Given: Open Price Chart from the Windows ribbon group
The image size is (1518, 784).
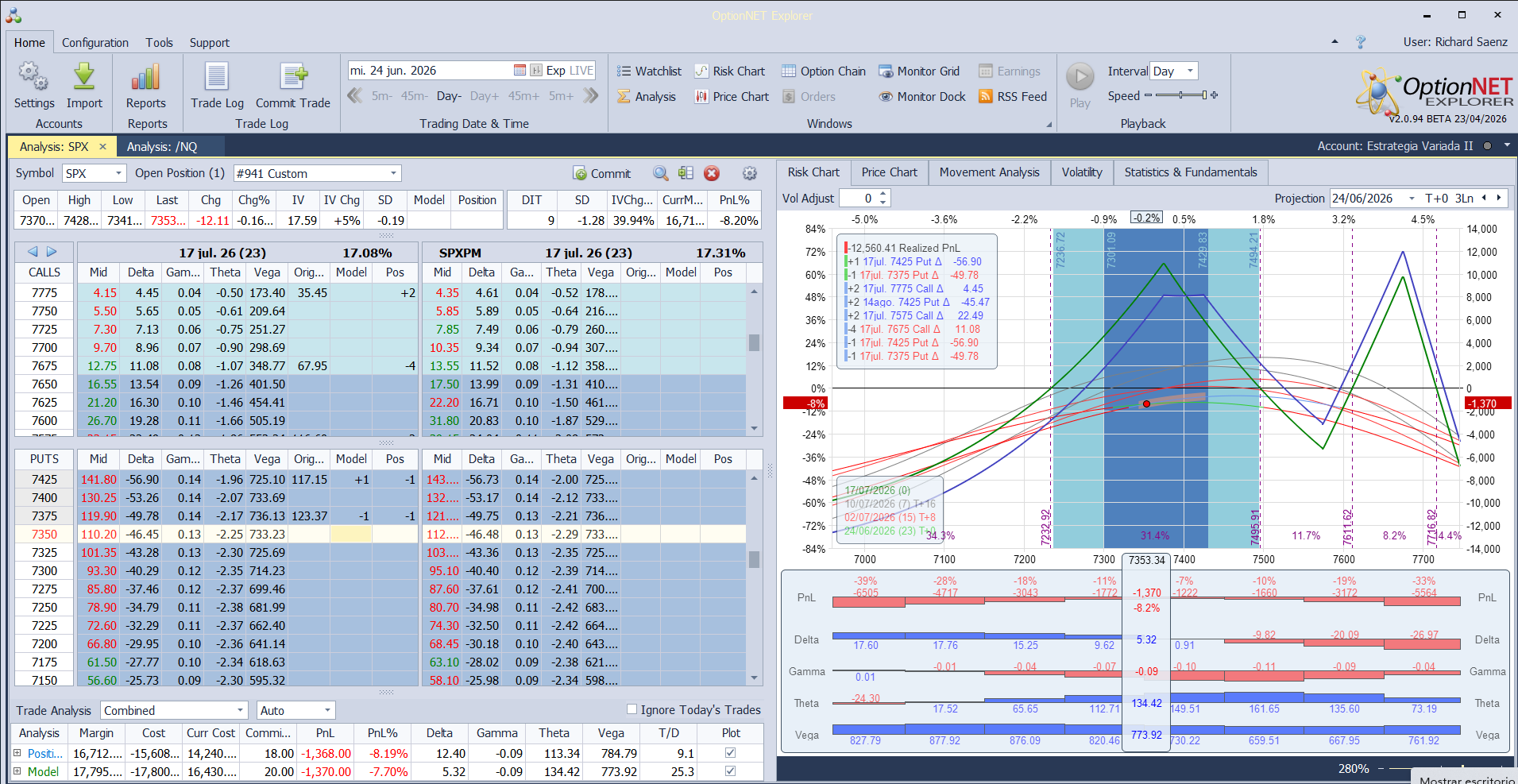Looking at the screenshot, I should click(732, 97).
